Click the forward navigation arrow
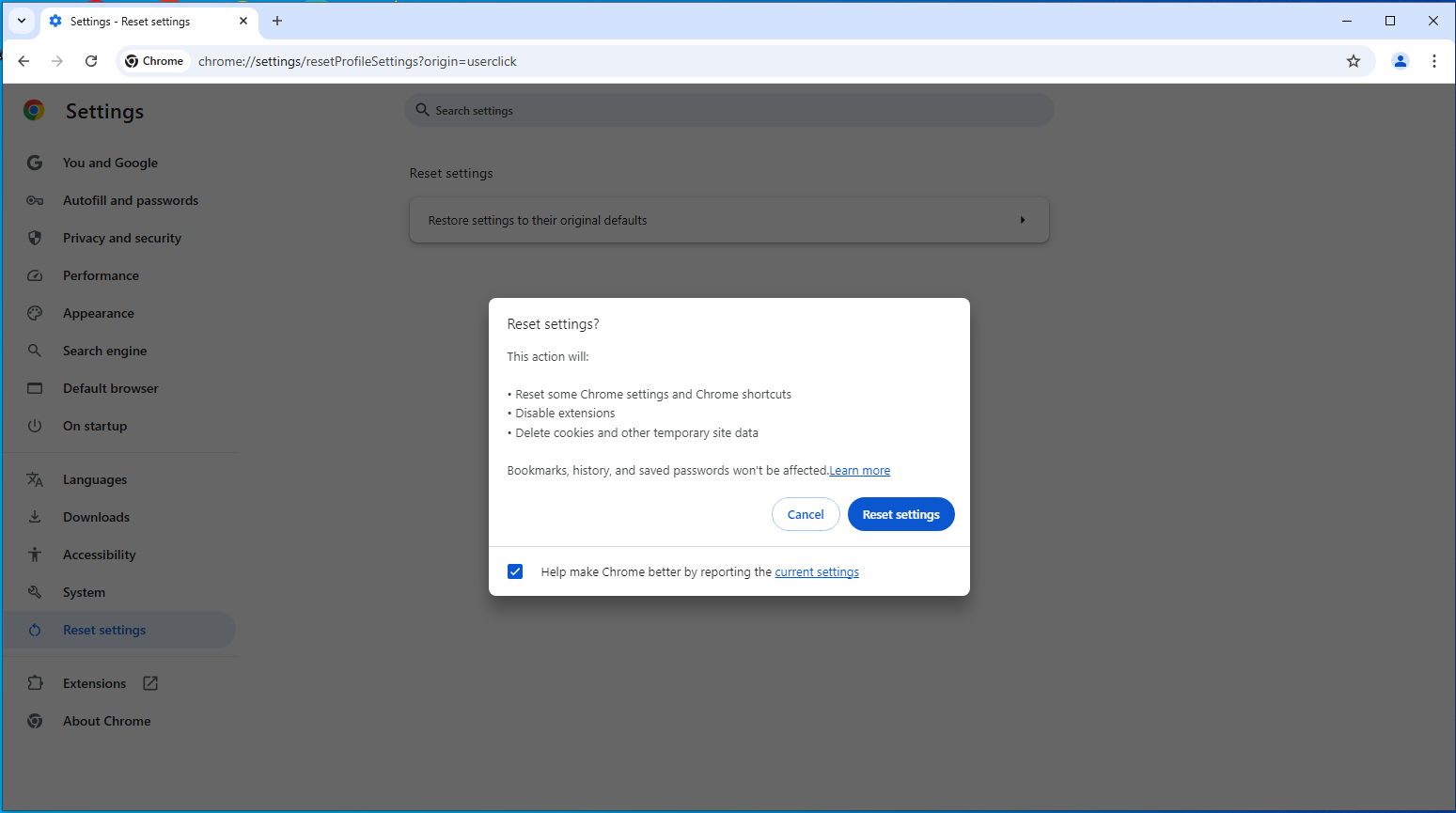Screen dimensions: 1456x813 pyautogui.click(x=57, y=61)
